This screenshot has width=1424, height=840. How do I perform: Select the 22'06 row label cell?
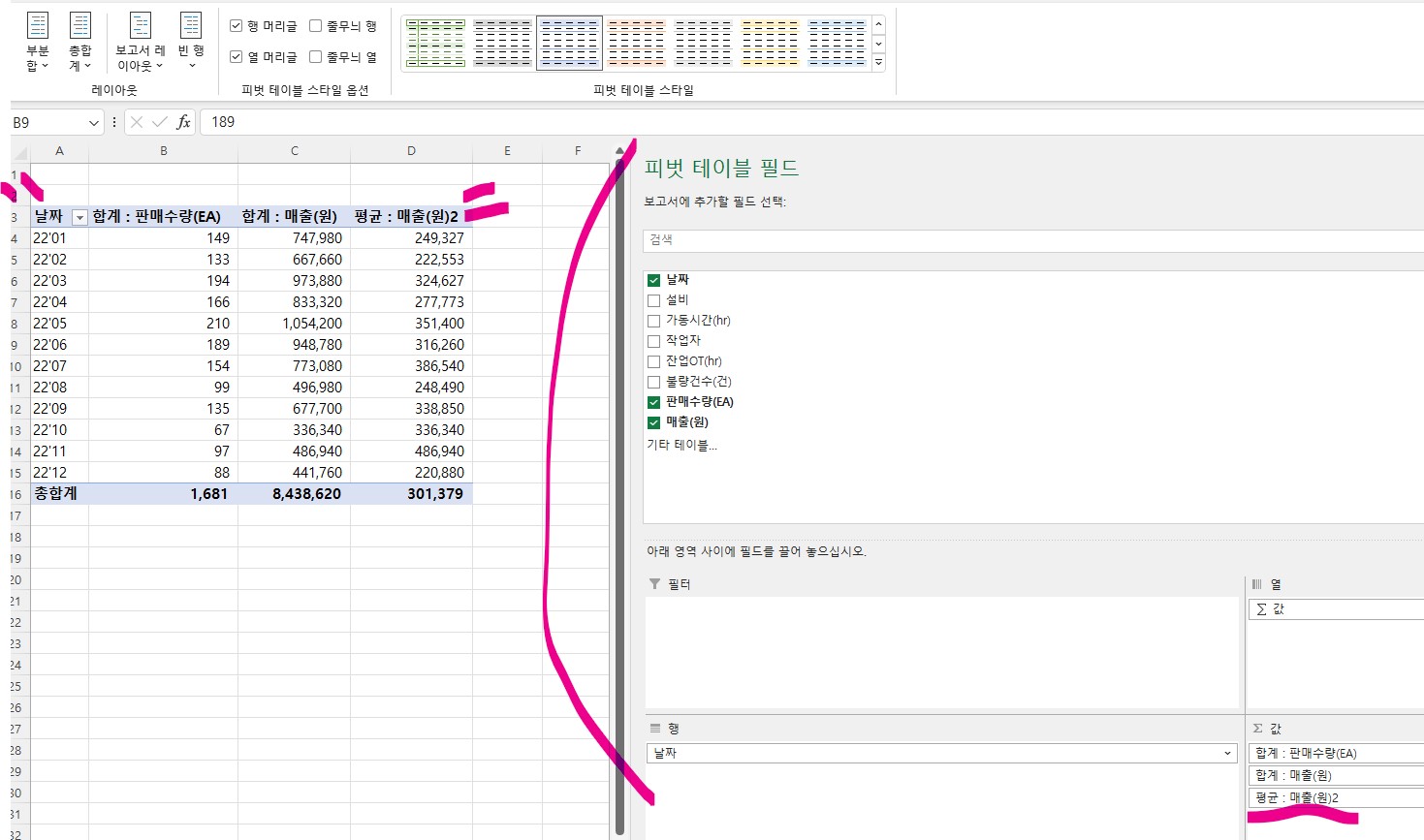click(x=60, y=345)
